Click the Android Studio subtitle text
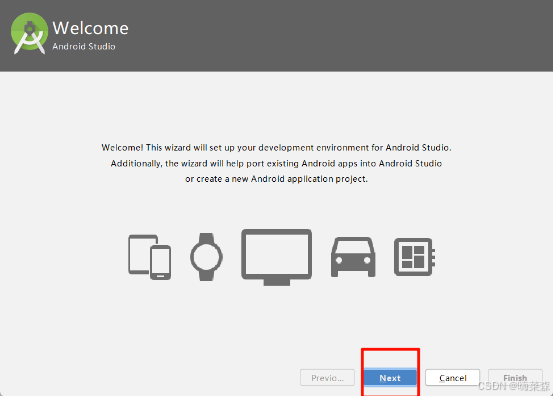554x397 pixels. [x=84, y=47]
